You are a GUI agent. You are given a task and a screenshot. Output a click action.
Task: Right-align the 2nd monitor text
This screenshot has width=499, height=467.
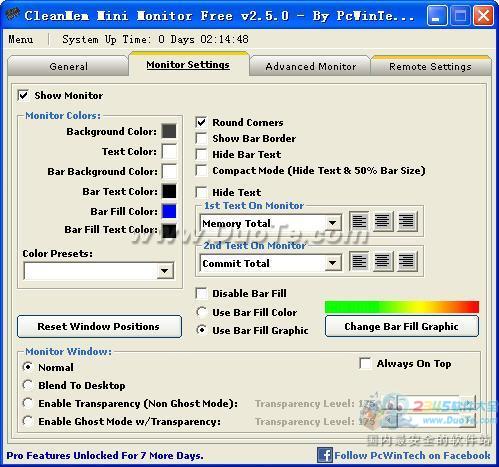point(406,261)
